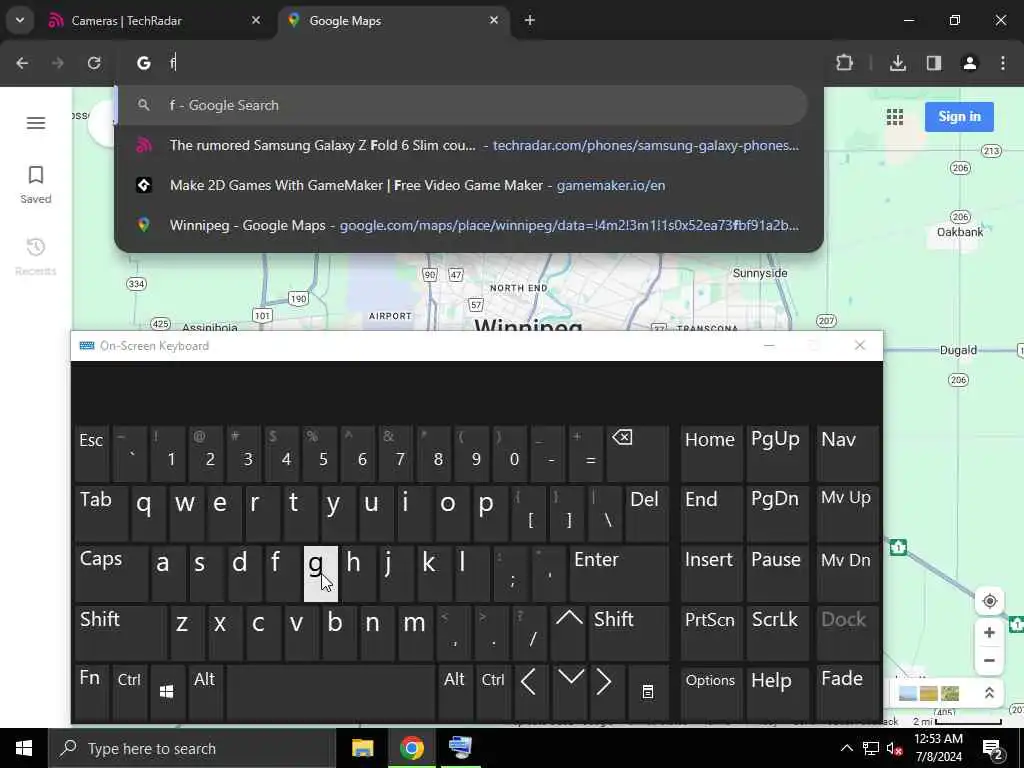Click the PrtScn key

coord(711,633)
